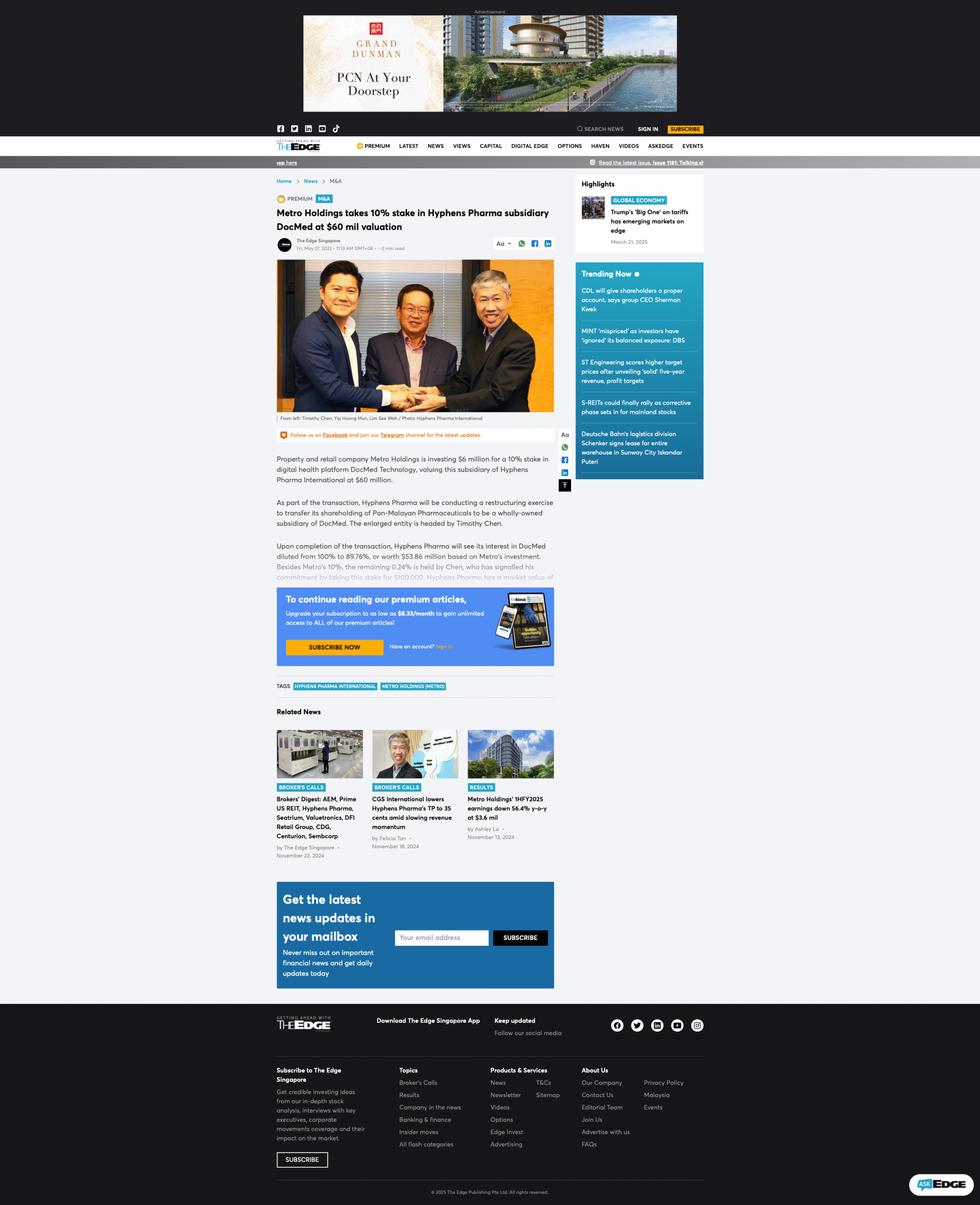This screenshot has width=980, height=1205.
Task: Go to the Capital menu item
Action: pos(491,146)
